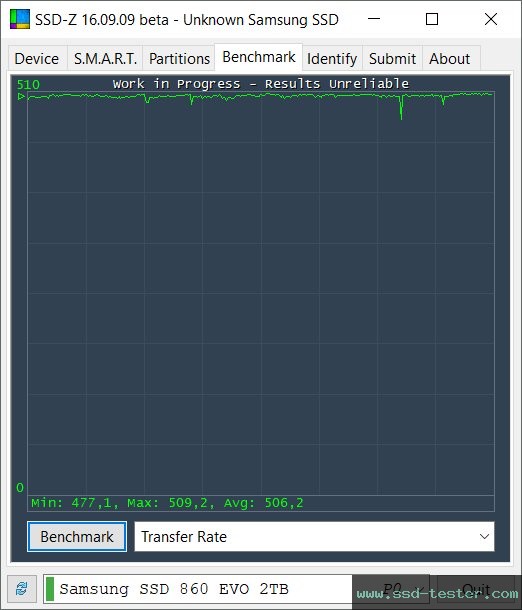Open the Identify tab
Image resolution: width=522 pixels, height=610 pixels.
click(332, 59)
